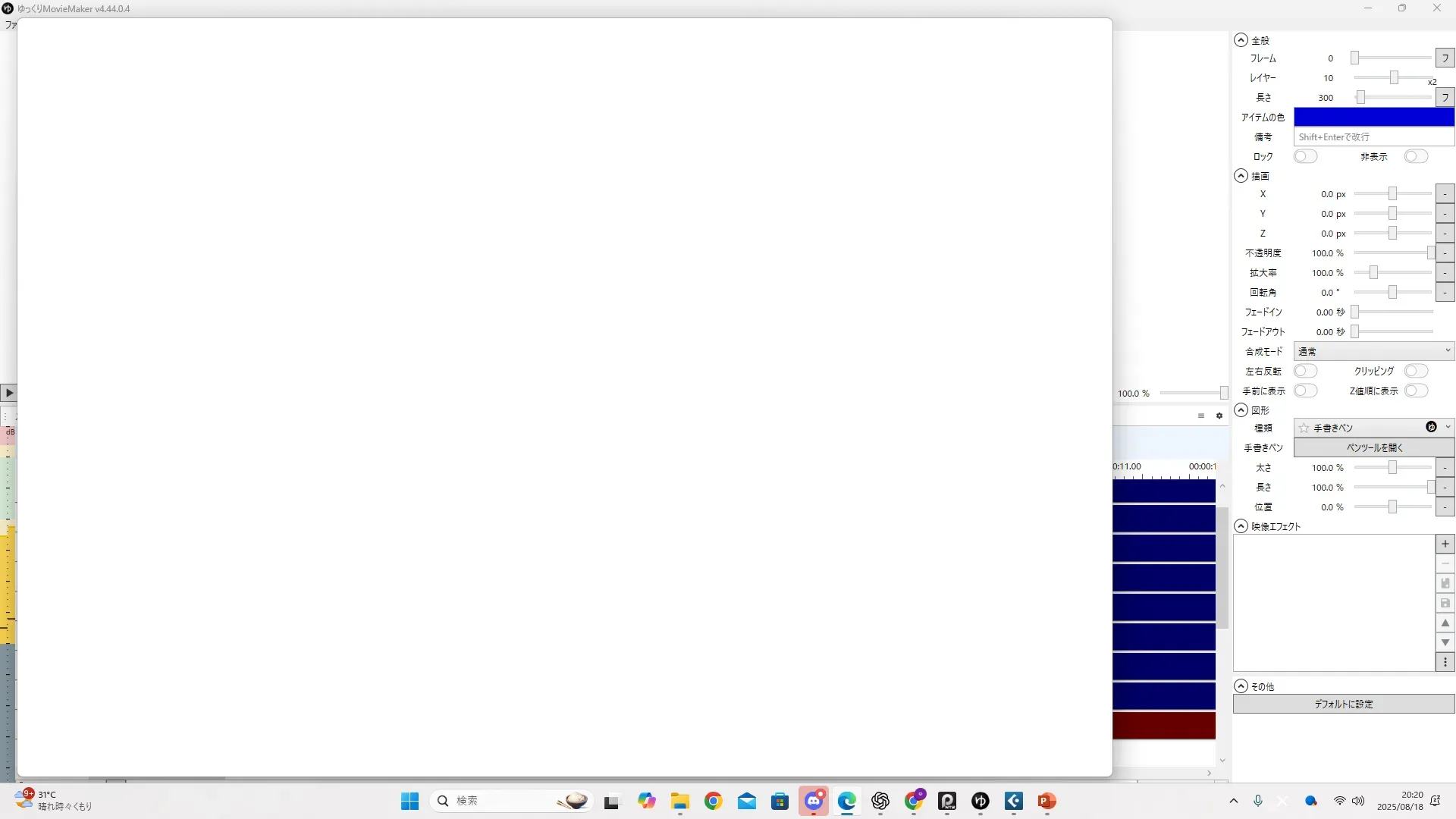The height and width of the screenshot is (819, 1456).
Task: Open PowerPoint from the taskbar
Action: pos(1046,801)
